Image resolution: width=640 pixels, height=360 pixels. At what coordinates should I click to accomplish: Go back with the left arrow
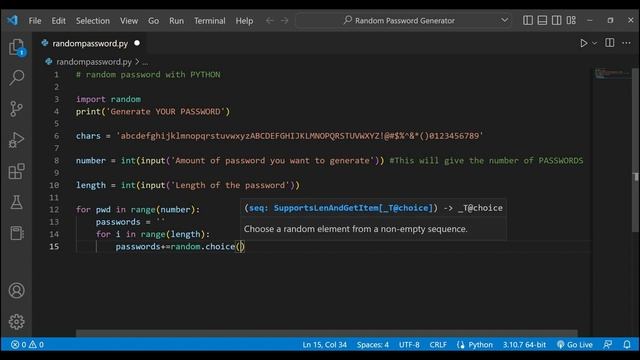tap(269, 20)
